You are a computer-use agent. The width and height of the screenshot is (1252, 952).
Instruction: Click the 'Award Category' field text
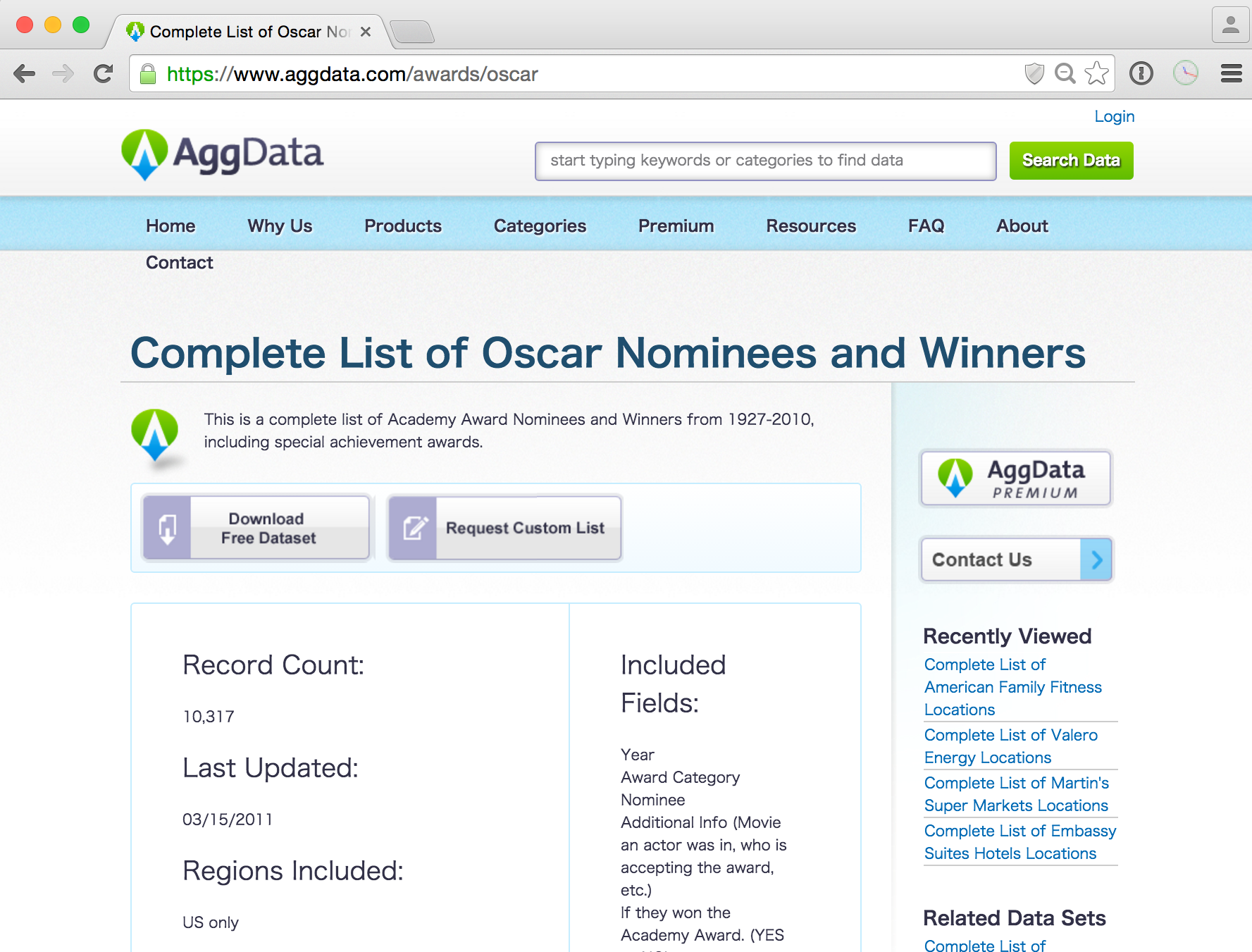click(681, 777)
